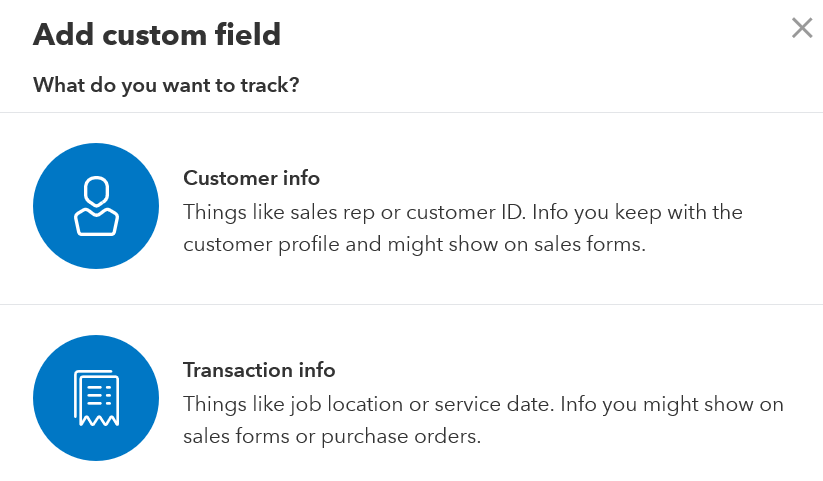
Task: Click the Add custom field title
Action: (x=157, y=35)
